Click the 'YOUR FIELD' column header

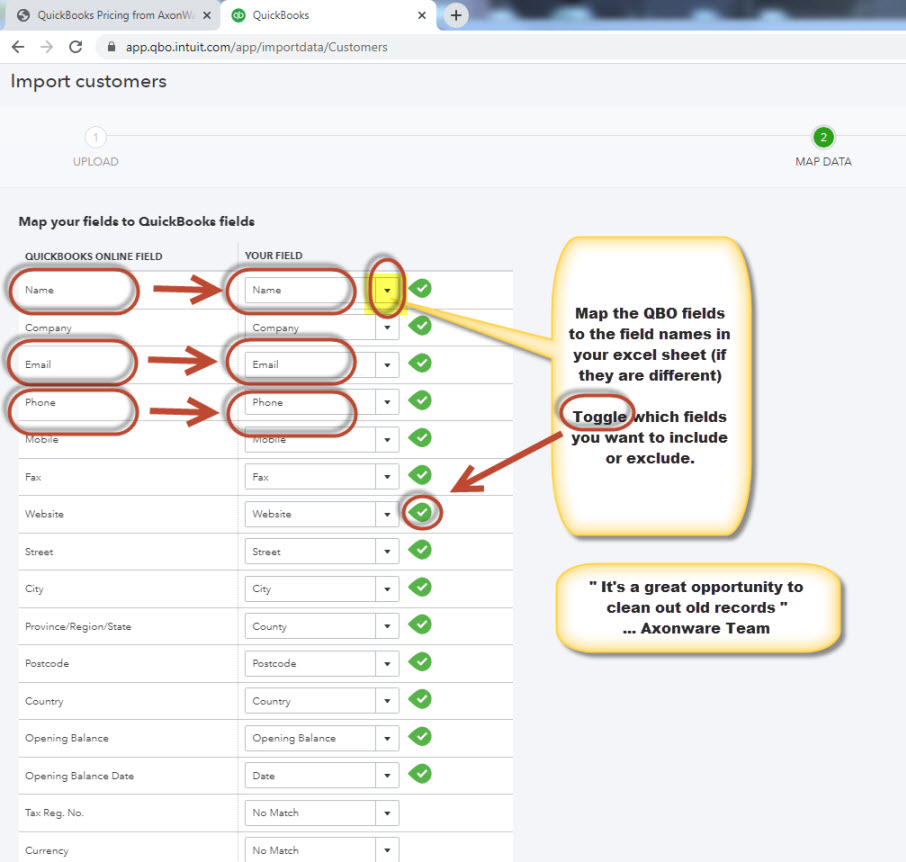point(273,255)
